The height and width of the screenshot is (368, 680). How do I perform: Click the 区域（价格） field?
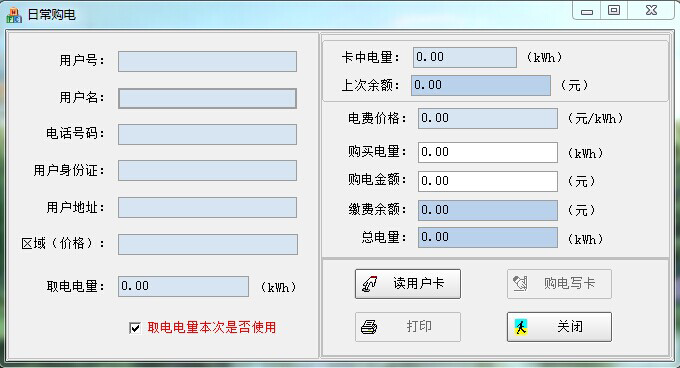(x=208, y=244)
